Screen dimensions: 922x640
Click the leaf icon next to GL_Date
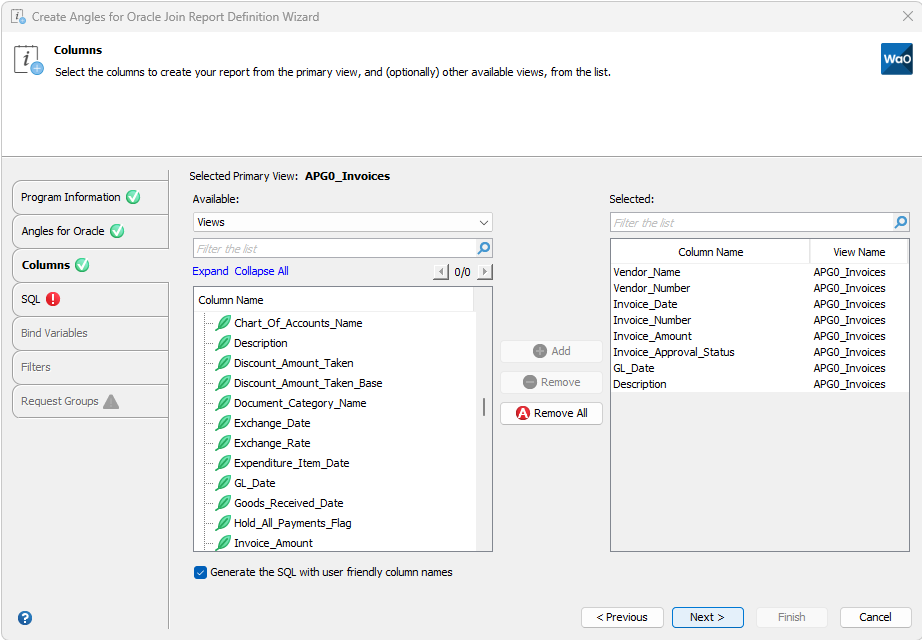pos(224,483)
